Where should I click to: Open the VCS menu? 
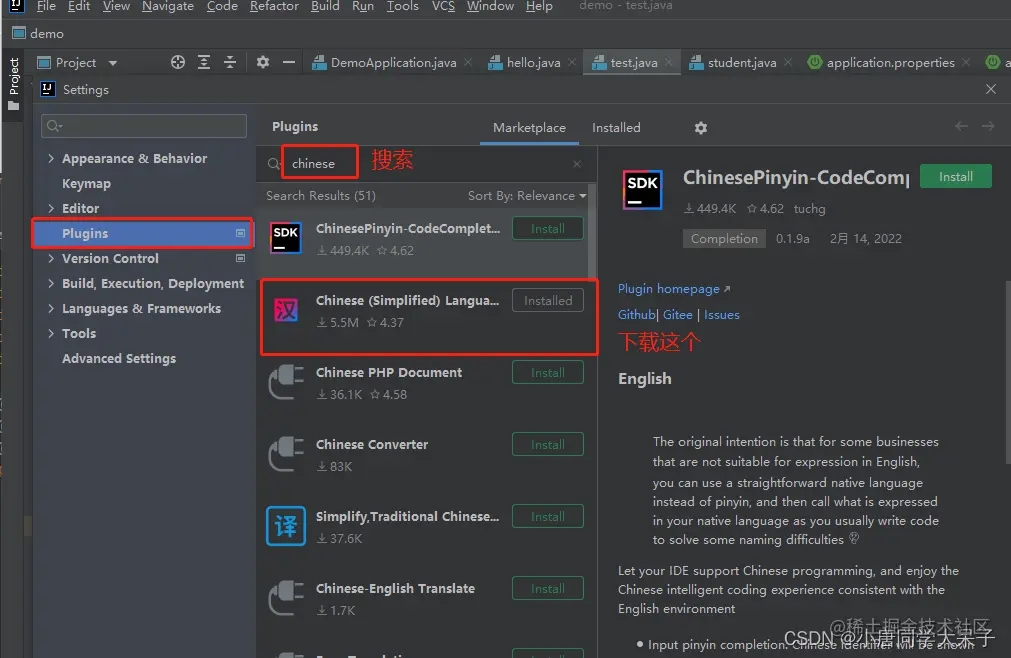click(x=443, y=6)
